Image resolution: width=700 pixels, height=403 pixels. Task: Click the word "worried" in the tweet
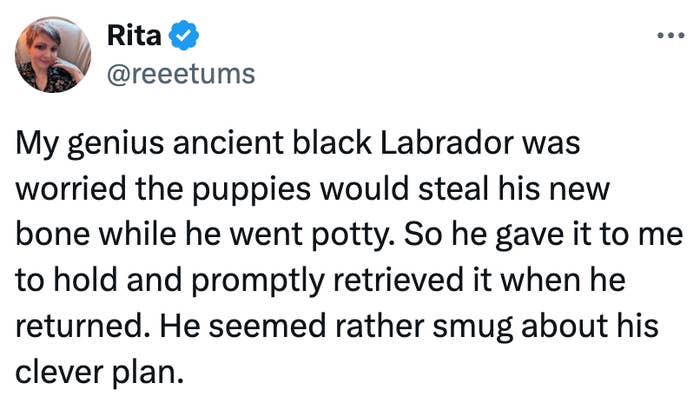click(x=67, y=189)
